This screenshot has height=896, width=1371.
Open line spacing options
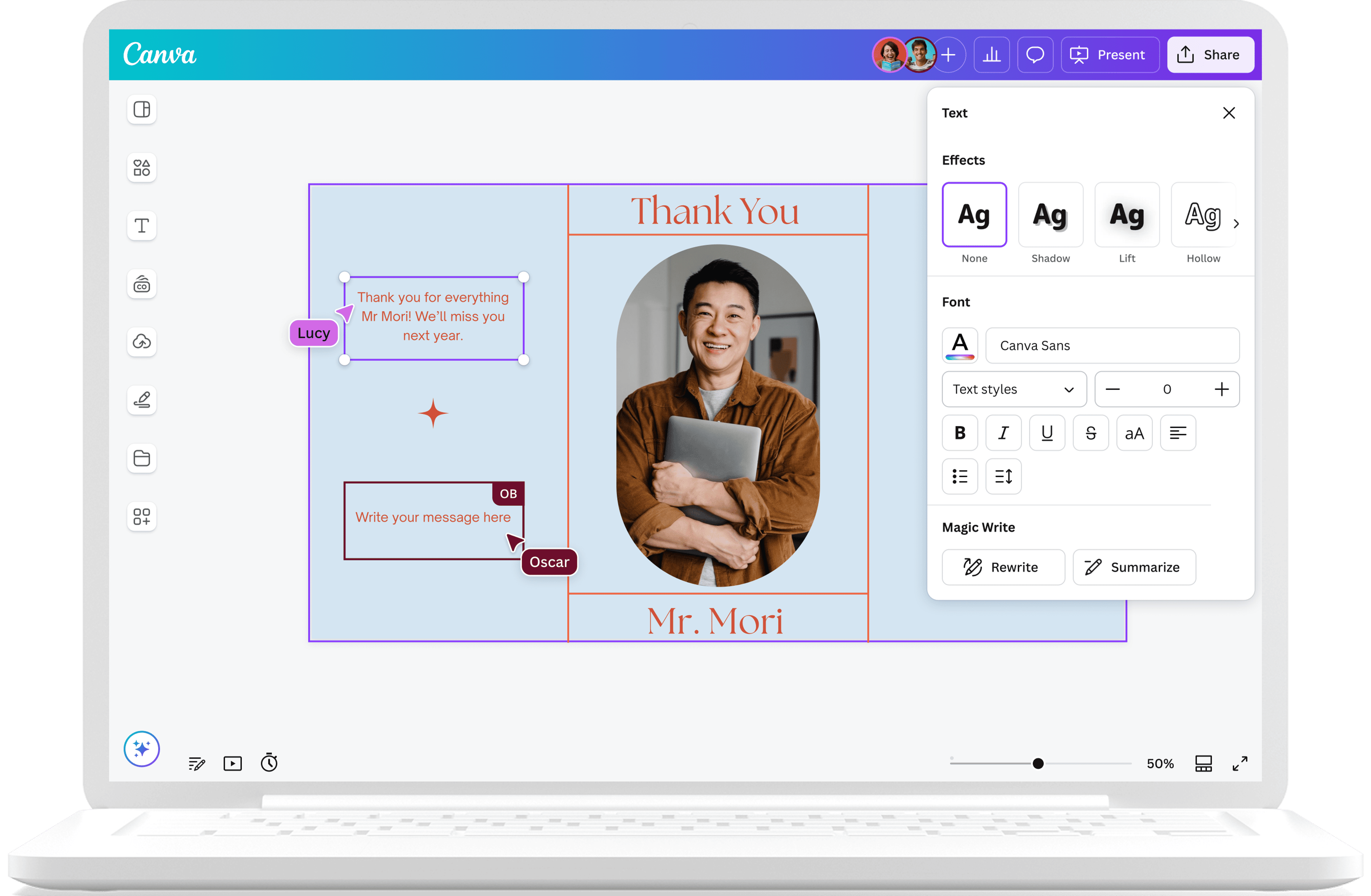tap(1003, 476)
